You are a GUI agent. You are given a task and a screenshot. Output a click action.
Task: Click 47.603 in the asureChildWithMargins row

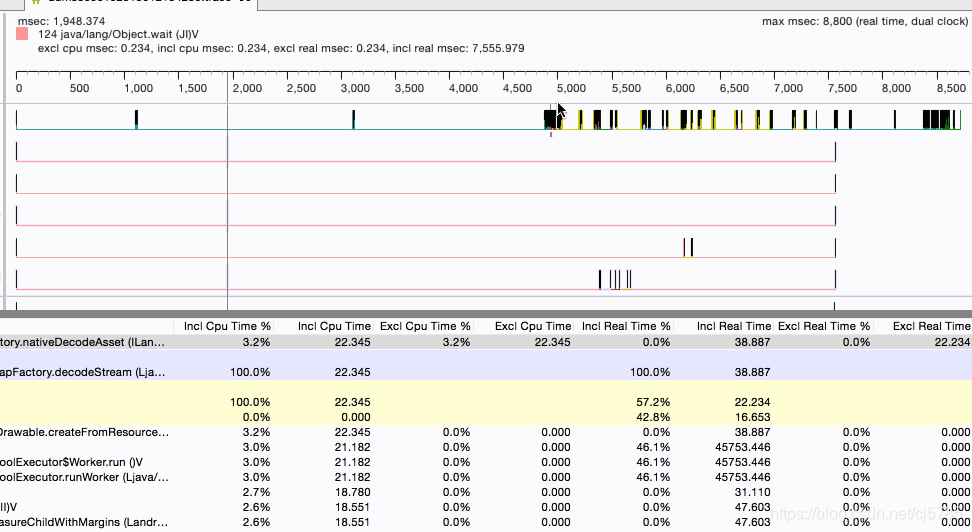(752, 522)
